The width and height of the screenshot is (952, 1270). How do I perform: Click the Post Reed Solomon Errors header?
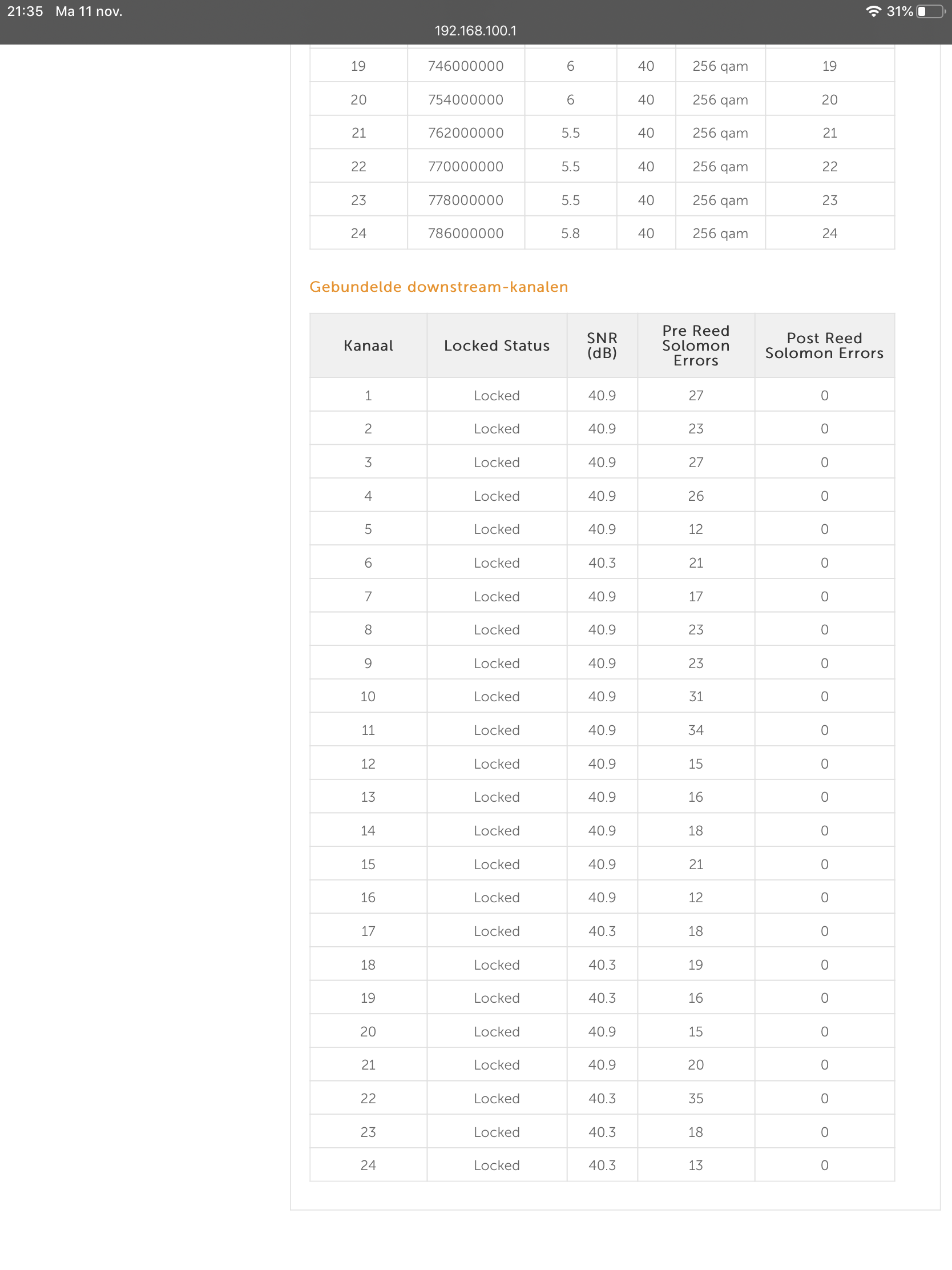pyautogui.click(x=824, y=345)
